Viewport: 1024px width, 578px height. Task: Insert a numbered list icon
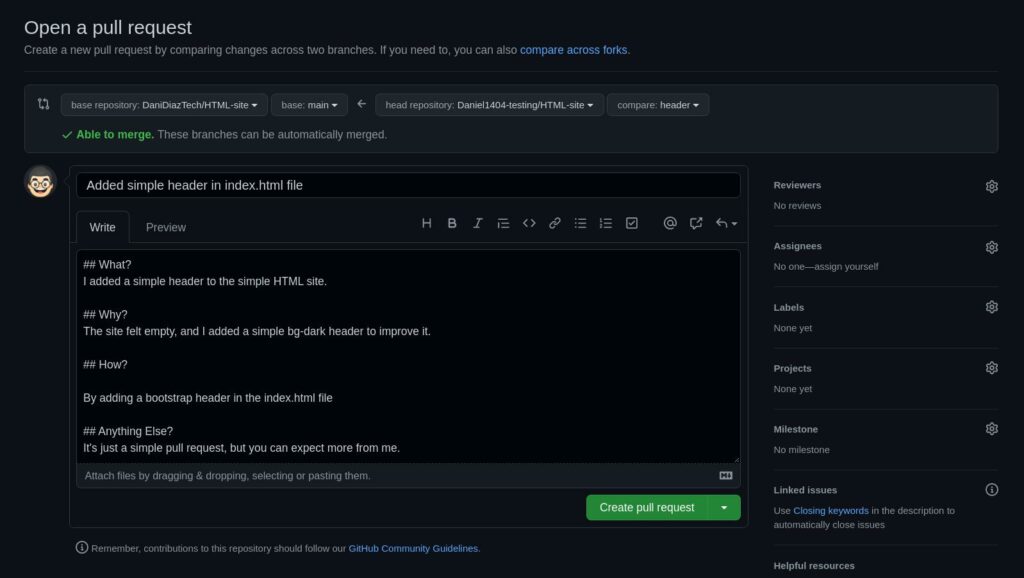tap(605, 223)
